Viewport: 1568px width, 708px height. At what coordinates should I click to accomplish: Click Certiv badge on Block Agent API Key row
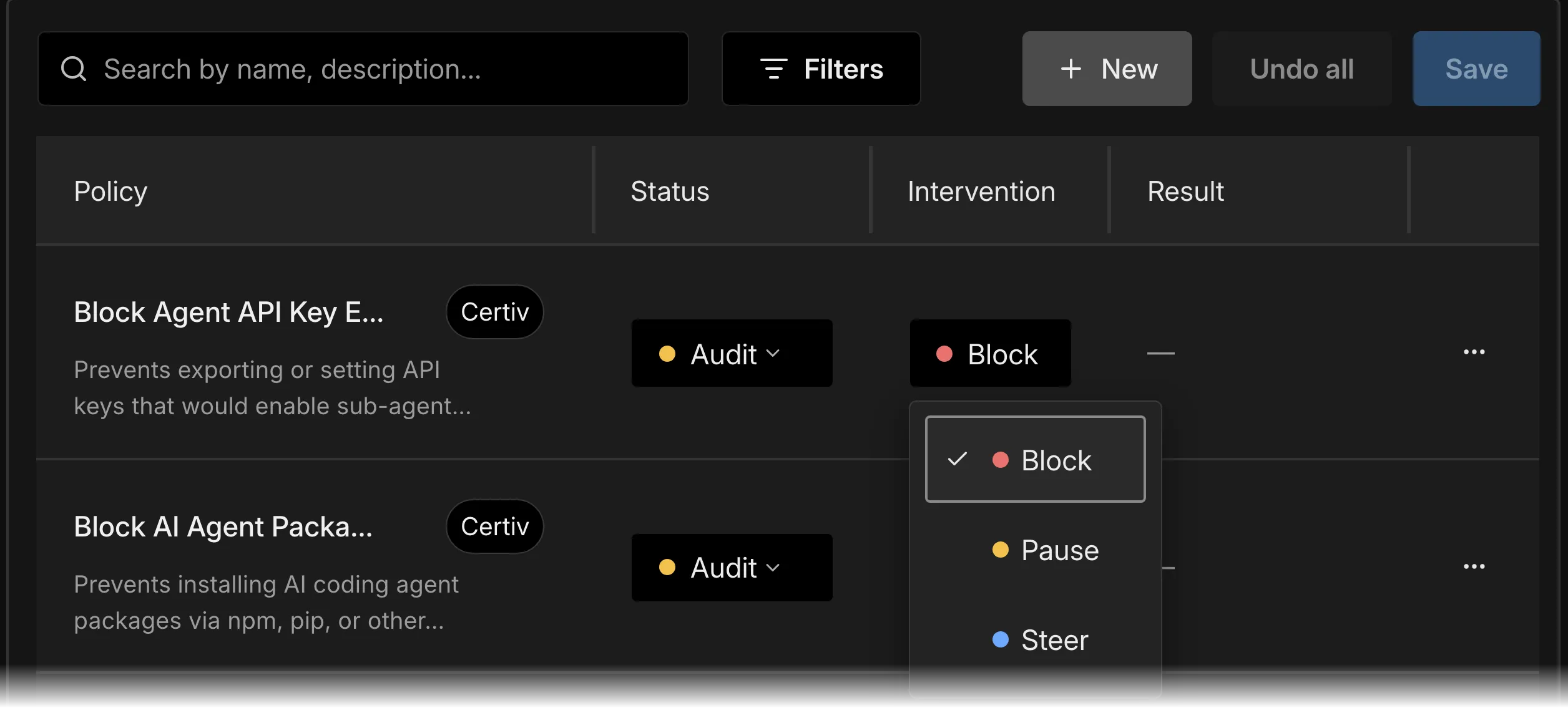(x=494, y=312)
